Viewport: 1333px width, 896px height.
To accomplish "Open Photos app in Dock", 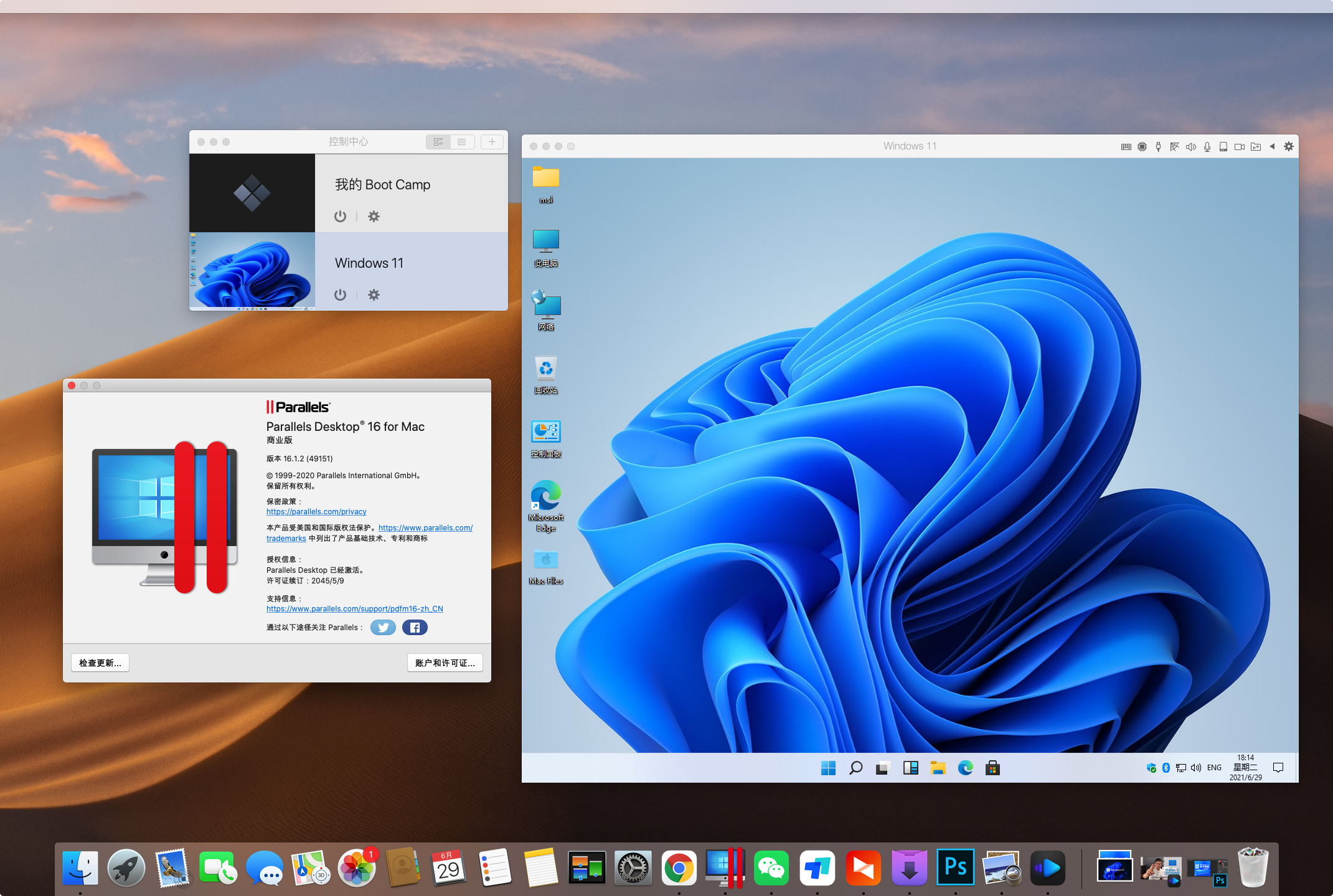I will click(357, 868).
